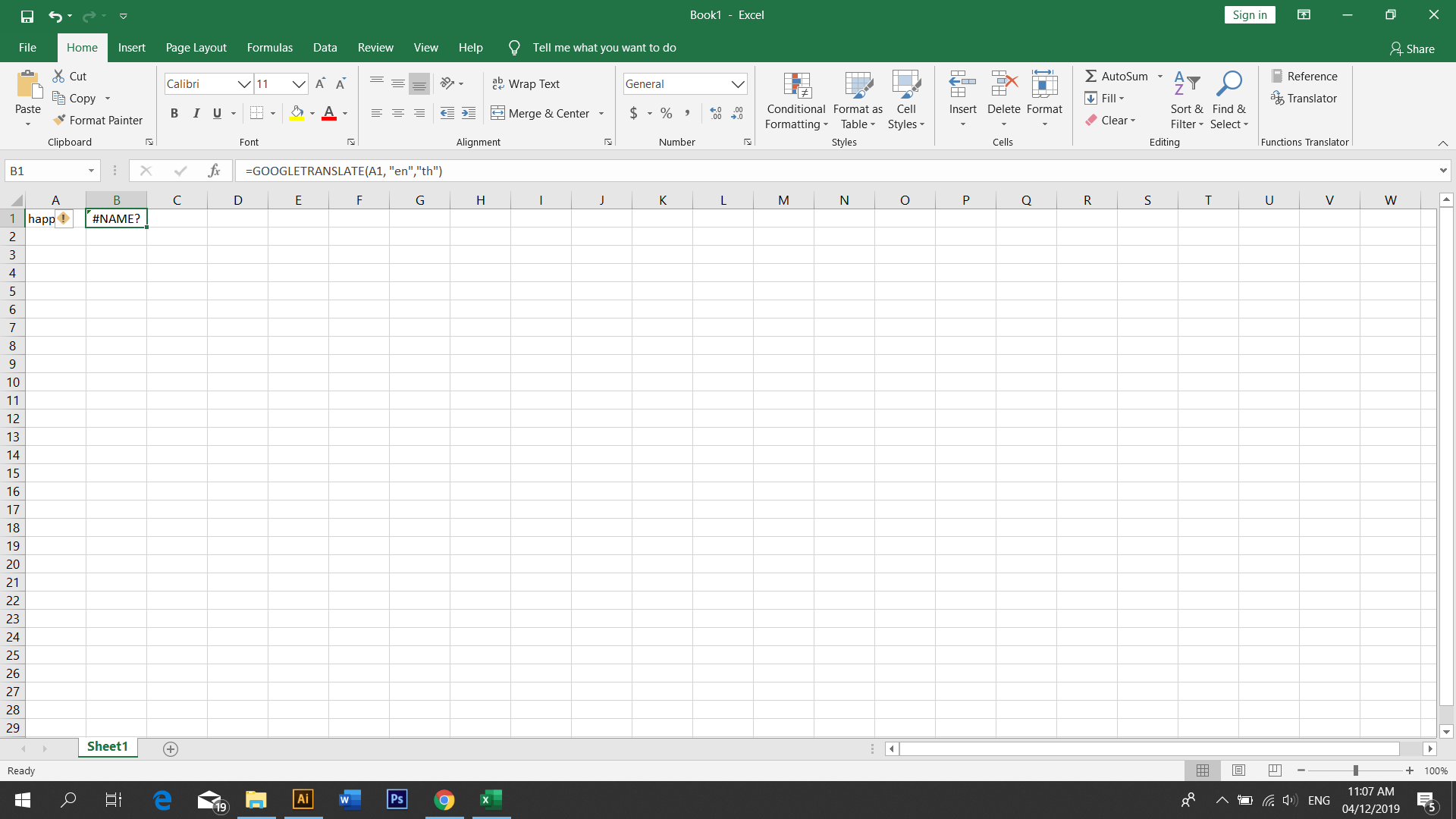Switch to the Formulas ribbon tab
Image resolution: width=1456 pixels, height=819 pixels.
pos(269,47)
